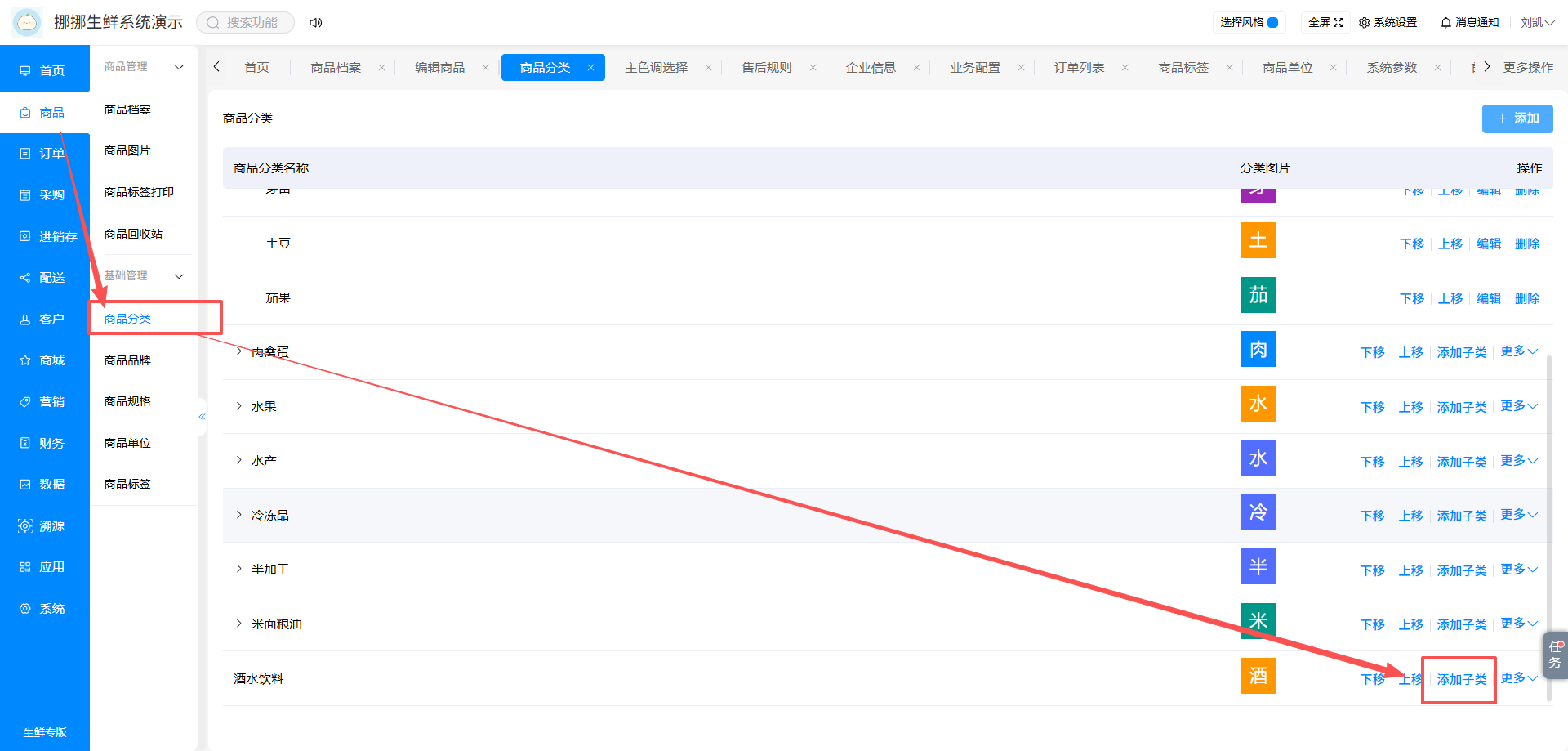Open the 溯源 traceability sidebar section

pyautogui.click(x=44, y=526)
